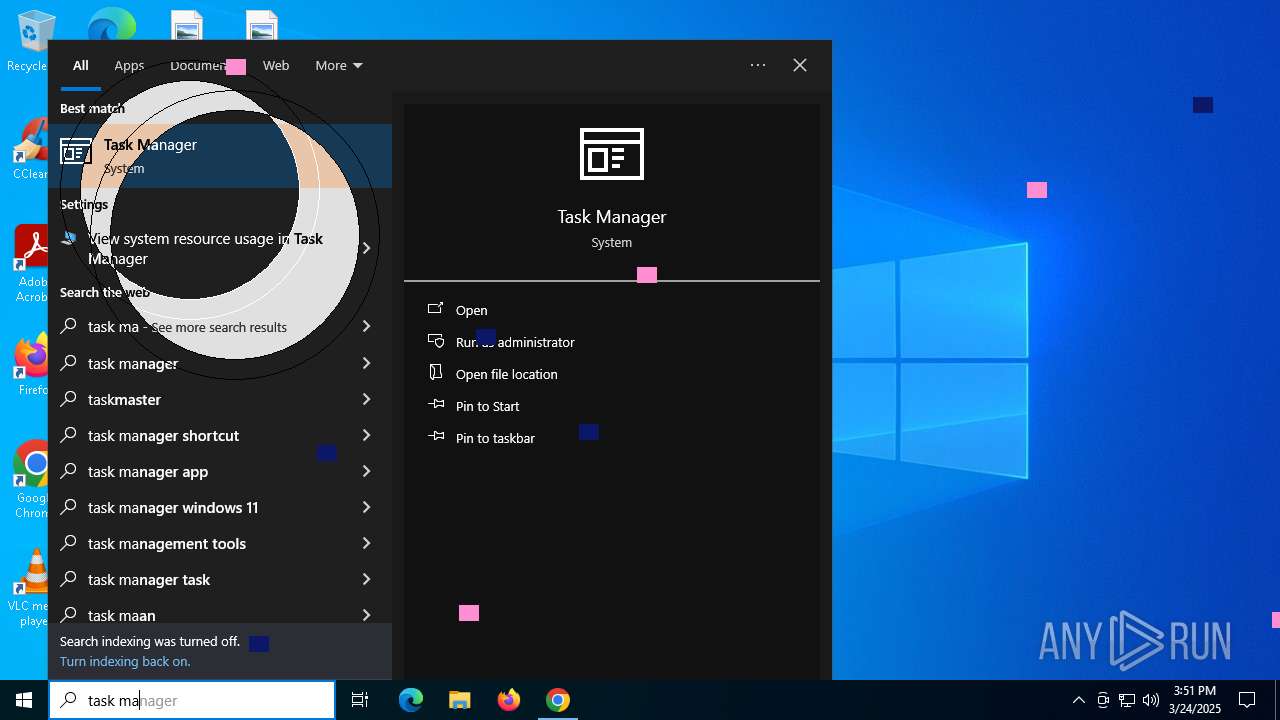1280x720 pixels.
Task: Expand arrow for task management tools
Action: coord(366,543)
